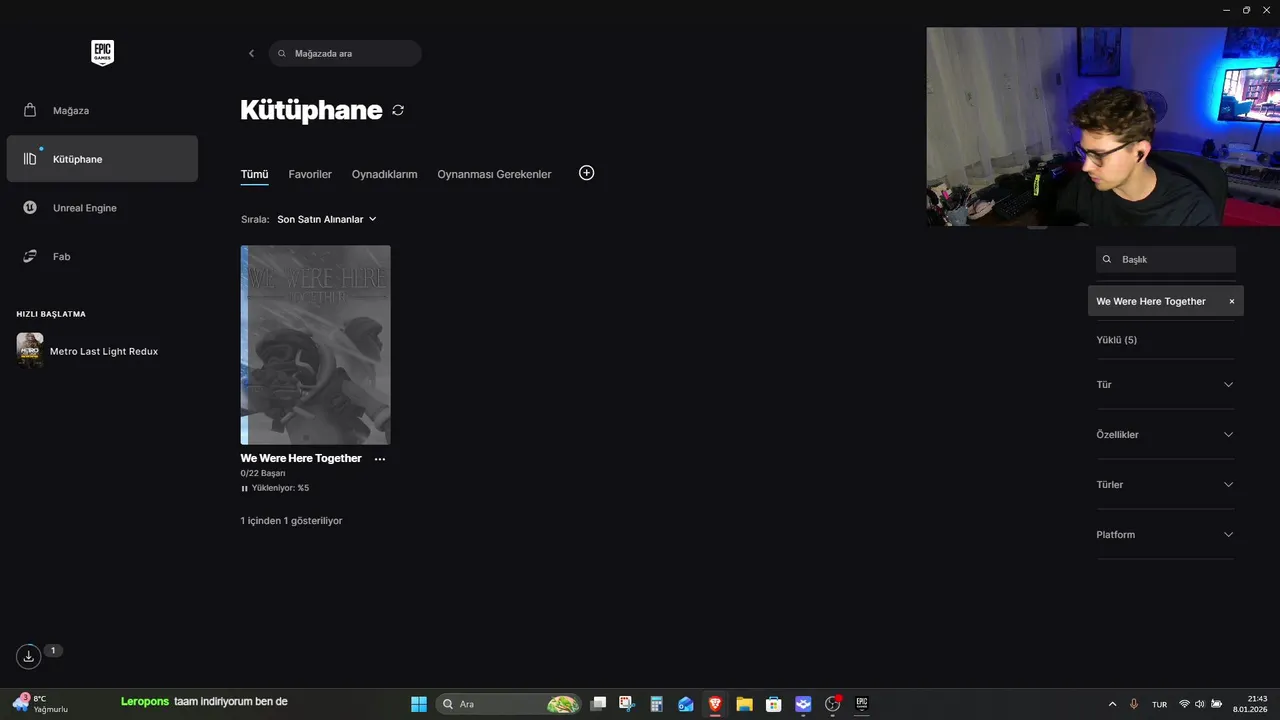
Task: Pause the We Were Here Together installation
Action: point(244,488)
